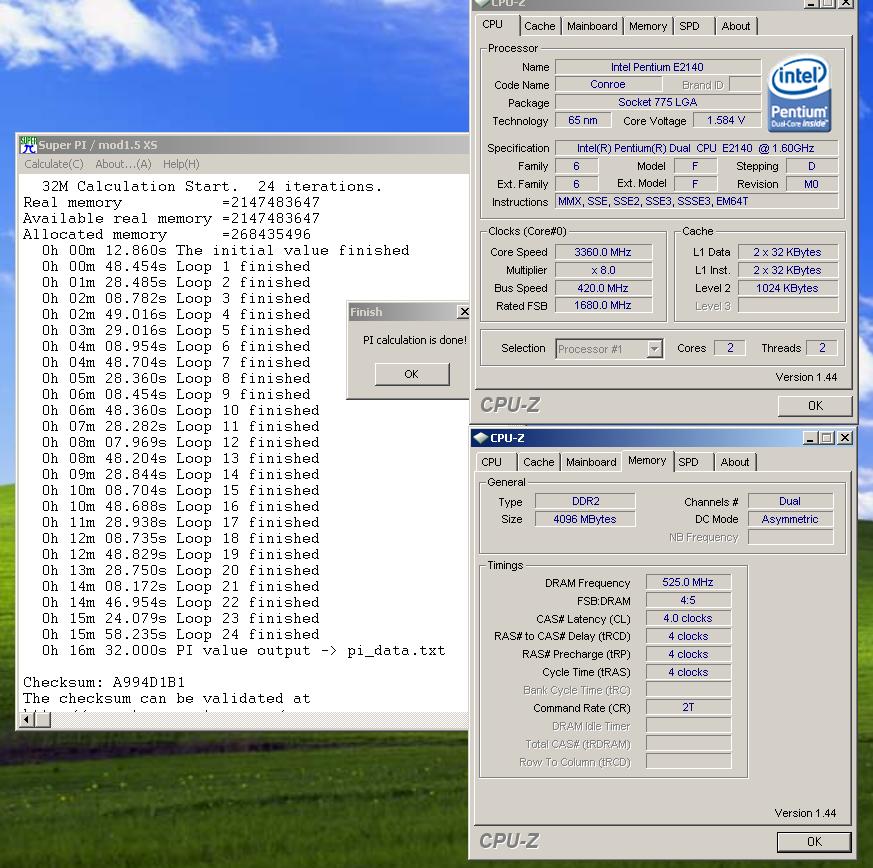873x868 pixels.
Task: Click the Rated FSB 1680.0 MHz value
Action: (x=603, y=305)
